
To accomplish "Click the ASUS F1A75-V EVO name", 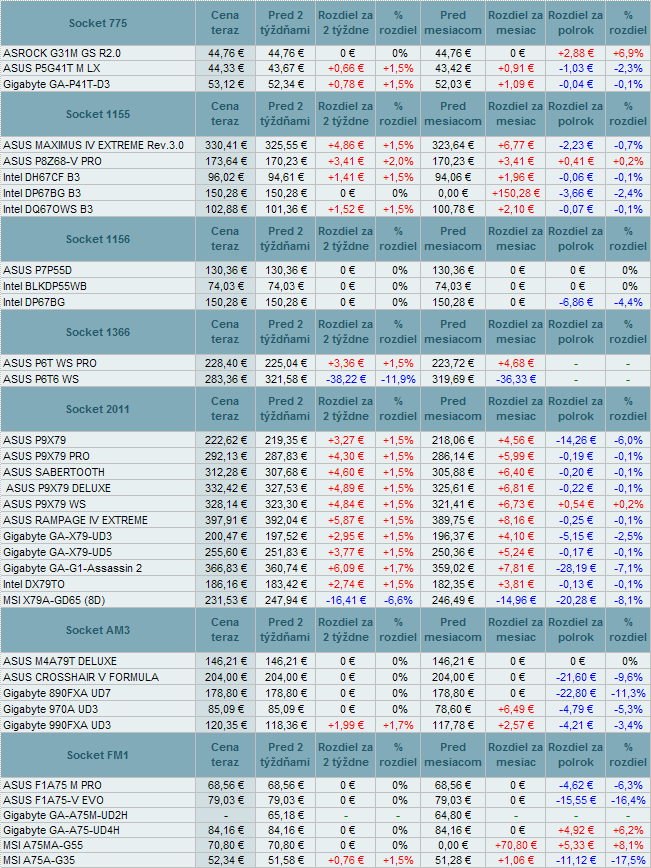I will (53, 800).
